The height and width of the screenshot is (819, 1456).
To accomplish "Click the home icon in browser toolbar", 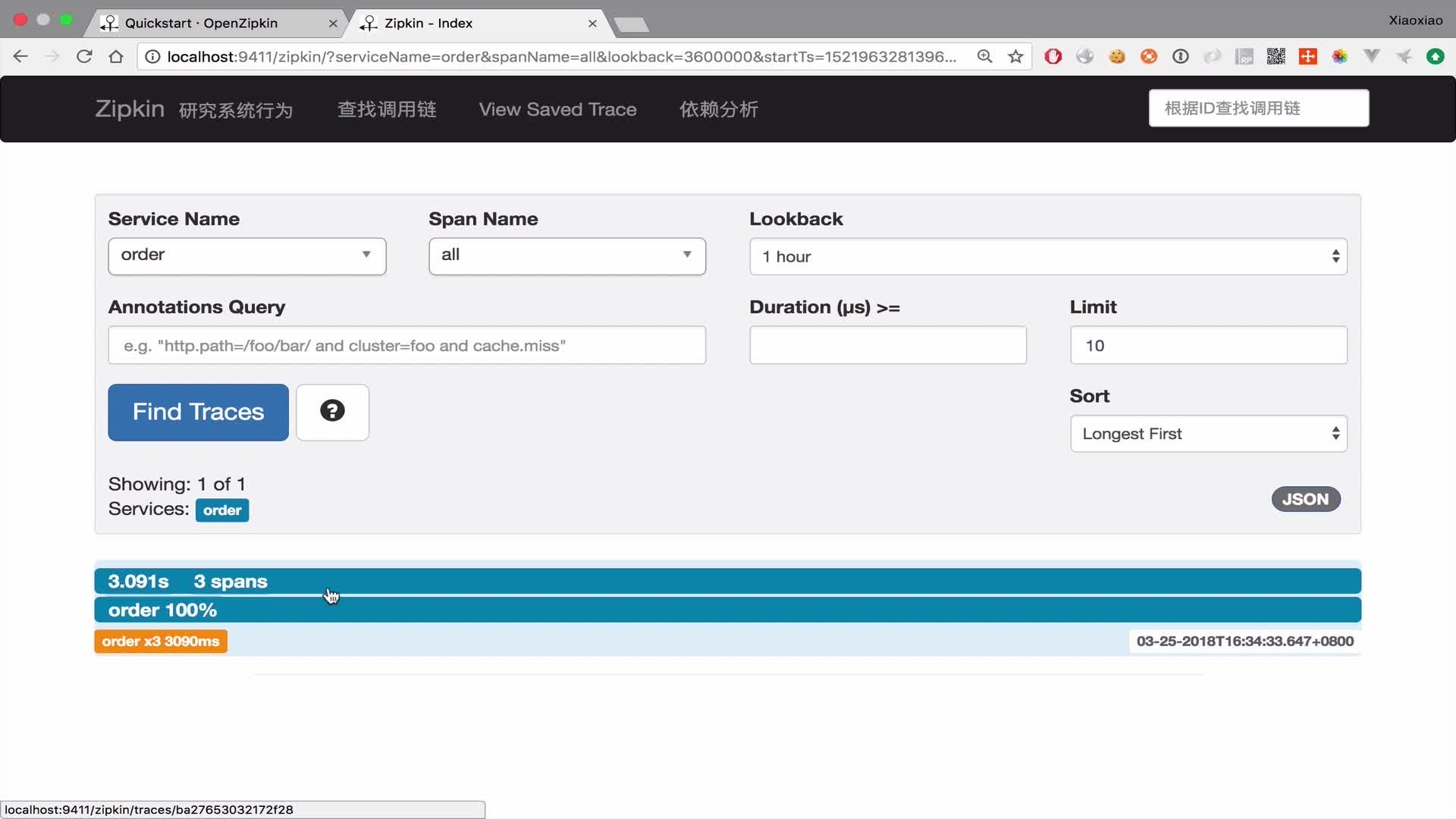I will [116, 57].
